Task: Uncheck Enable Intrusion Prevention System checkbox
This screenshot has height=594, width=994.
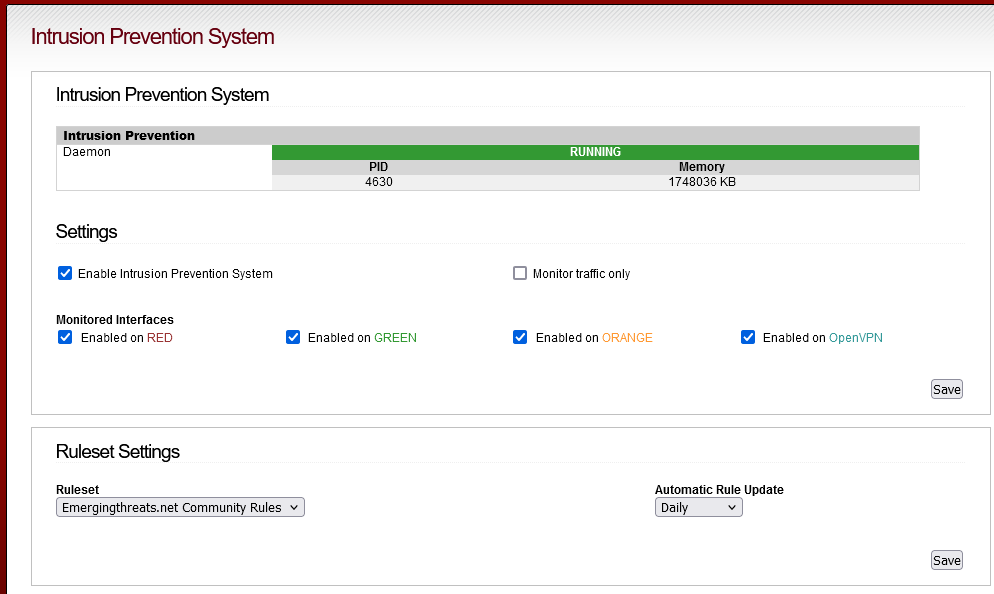Action: pos(65,273)
